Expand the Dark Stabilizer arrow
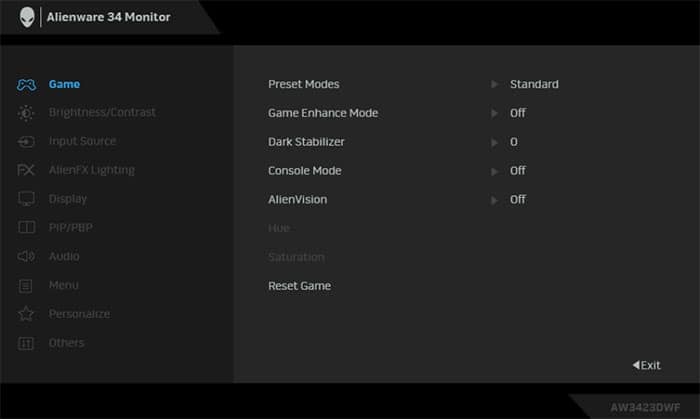The height and width of the screenshot is (419, 700). [x=494, y=142]
